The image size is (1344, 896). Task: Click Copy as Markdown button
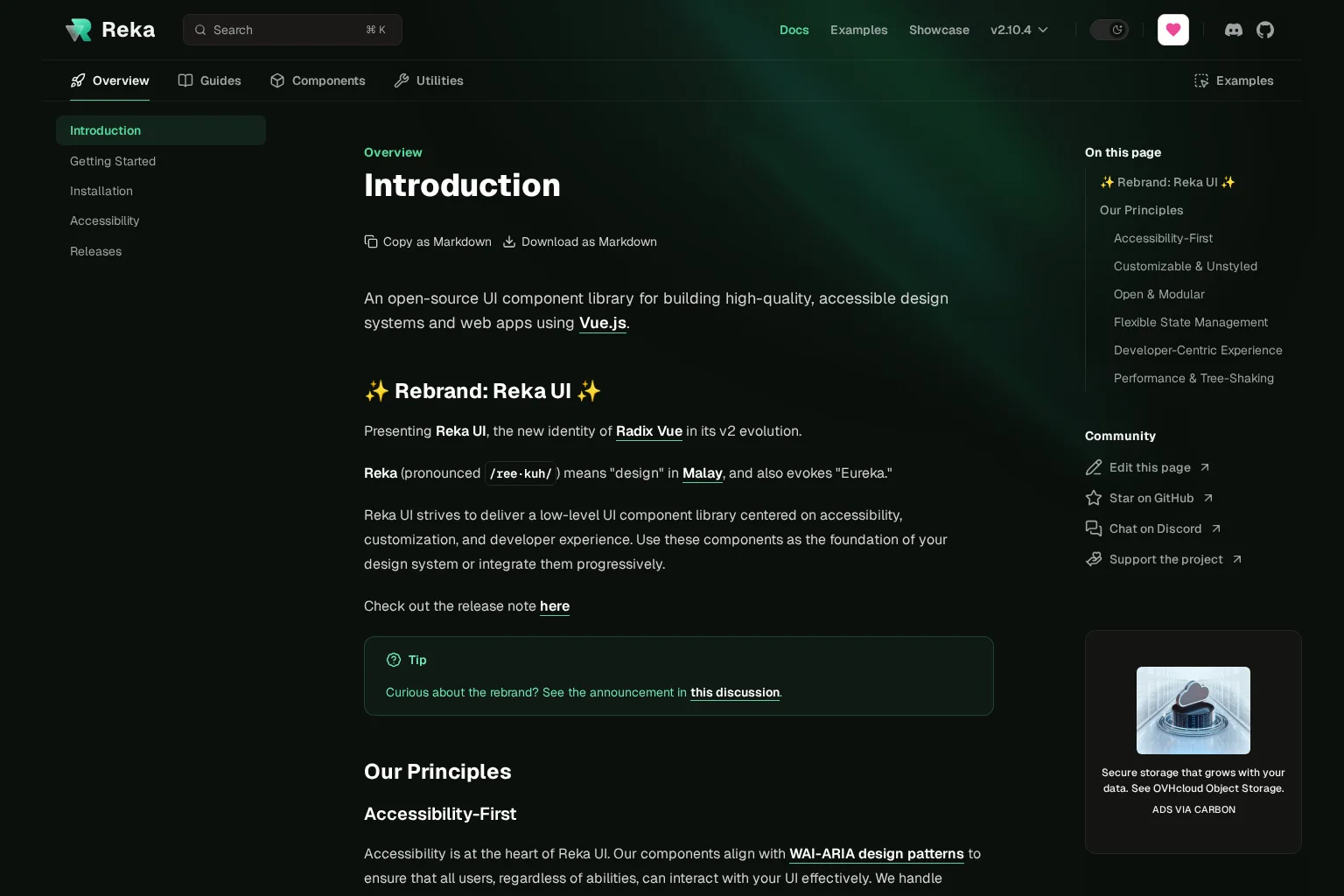coord(428,241)
